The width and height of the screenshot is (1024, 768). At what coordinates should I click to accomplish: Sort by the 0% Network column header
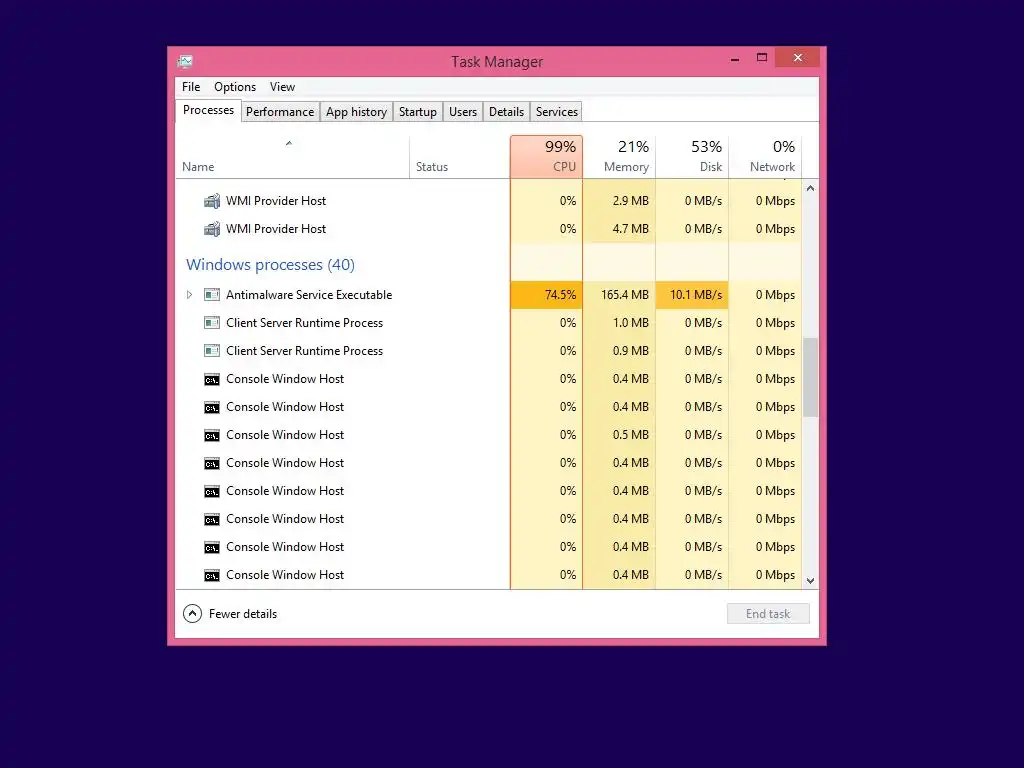tap(765, 157)
